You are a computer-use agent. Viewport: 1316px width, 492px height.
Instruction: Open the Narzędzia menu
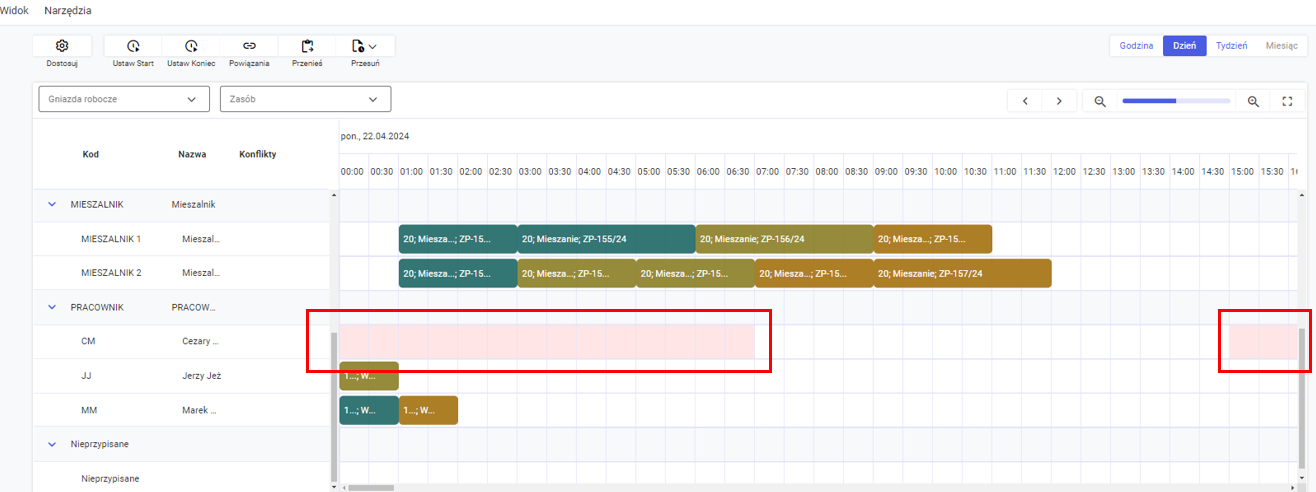click(x=68, y=10)
